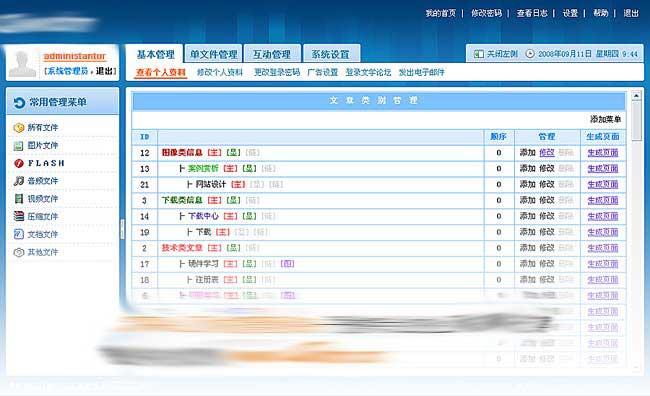Switch to the 单文件管理 tab
650x396 pixels.
click(x=213, y=55)
